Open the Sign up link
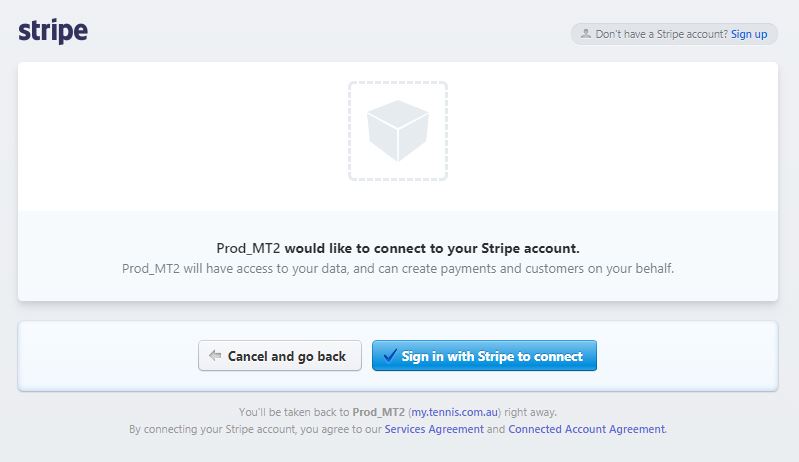Screen dimensions: 799x462 point(749,34)
